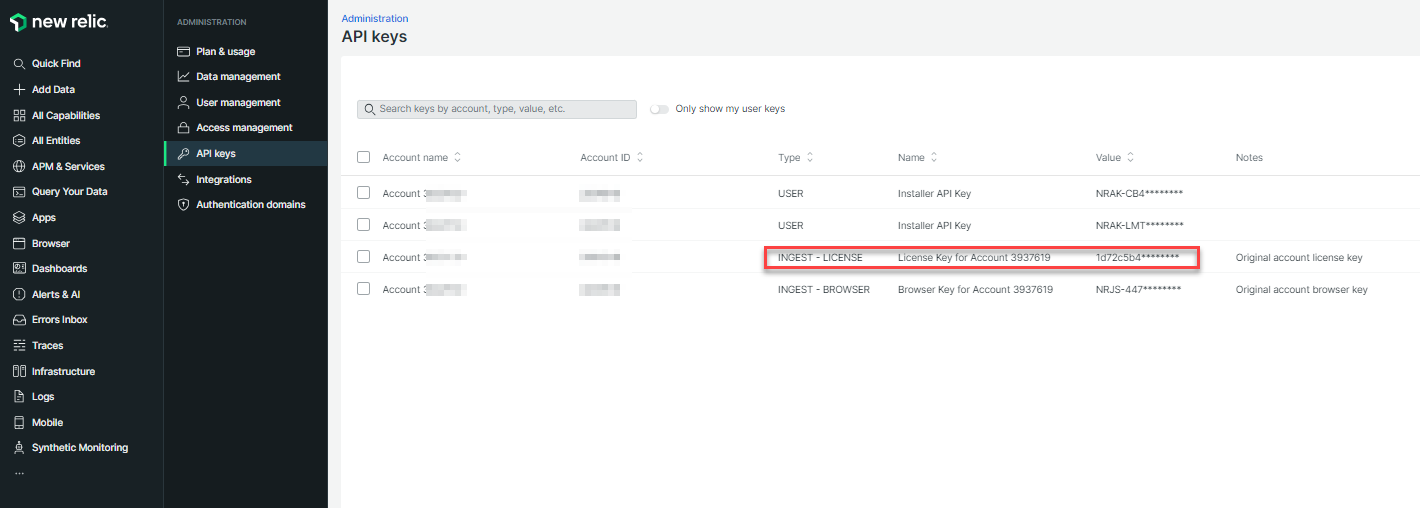Click Original account browser key note
This screenshot has width=1420, height=508.
click(1302, 290)
